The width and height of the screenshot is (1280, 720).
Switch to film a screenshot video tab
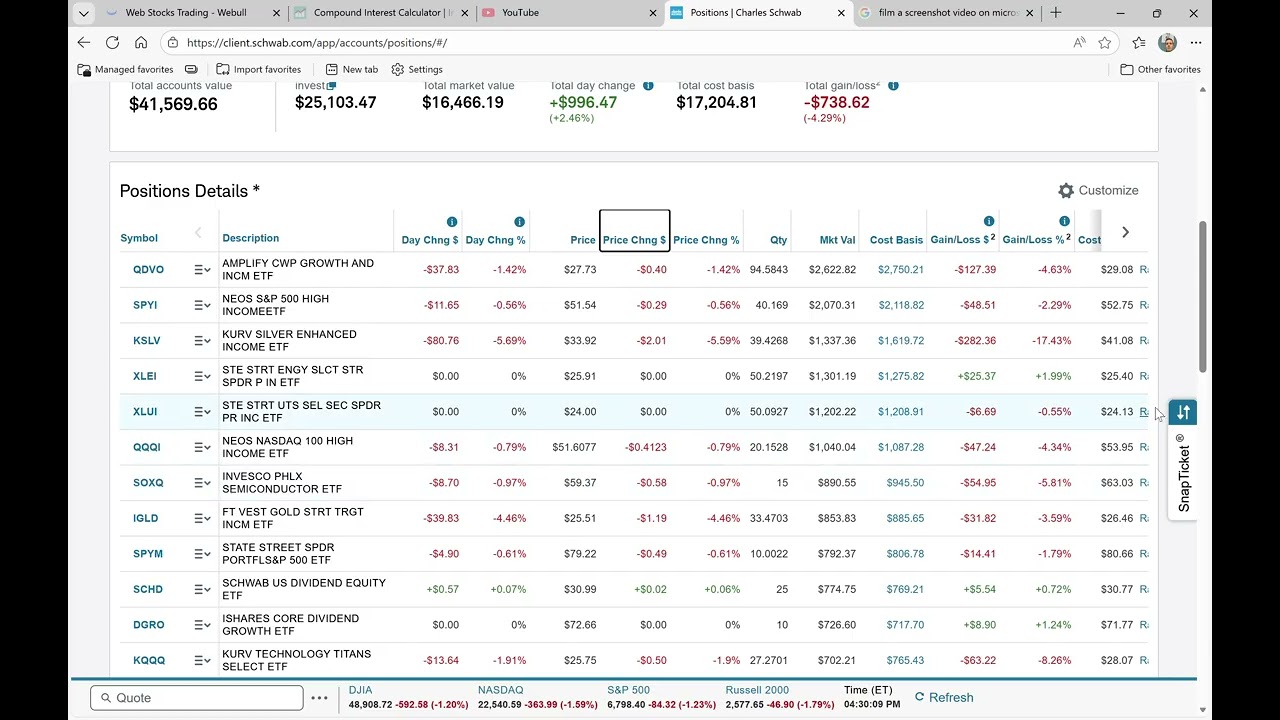[x=948, y=13]
